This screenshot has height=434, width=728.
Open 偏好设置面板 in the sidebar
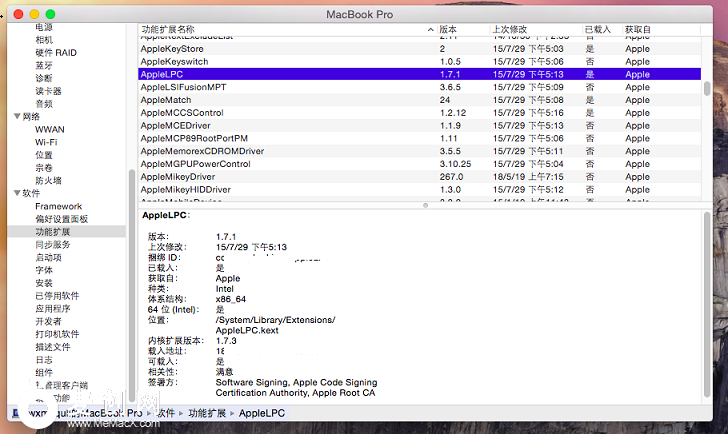[x=61, y=219]
